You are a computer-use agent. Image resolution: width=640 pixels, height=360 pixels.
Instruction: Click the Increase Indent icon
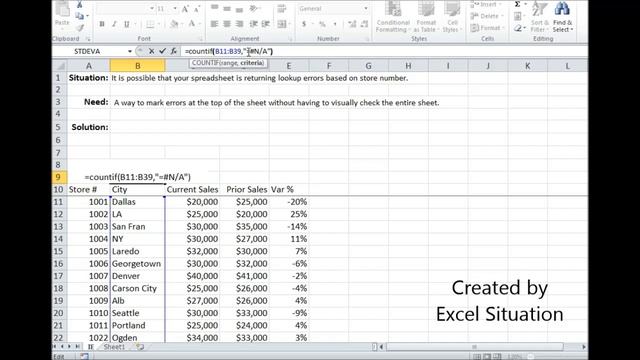click(x=266, y=24)
